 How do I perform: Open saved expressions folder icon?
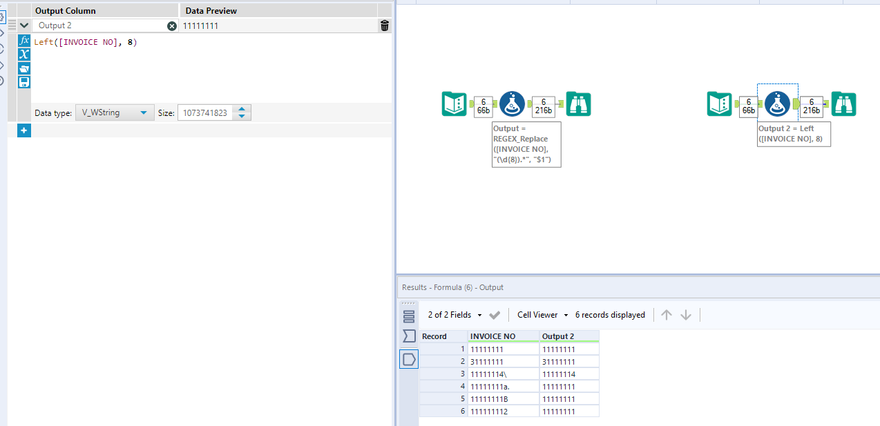24,68
